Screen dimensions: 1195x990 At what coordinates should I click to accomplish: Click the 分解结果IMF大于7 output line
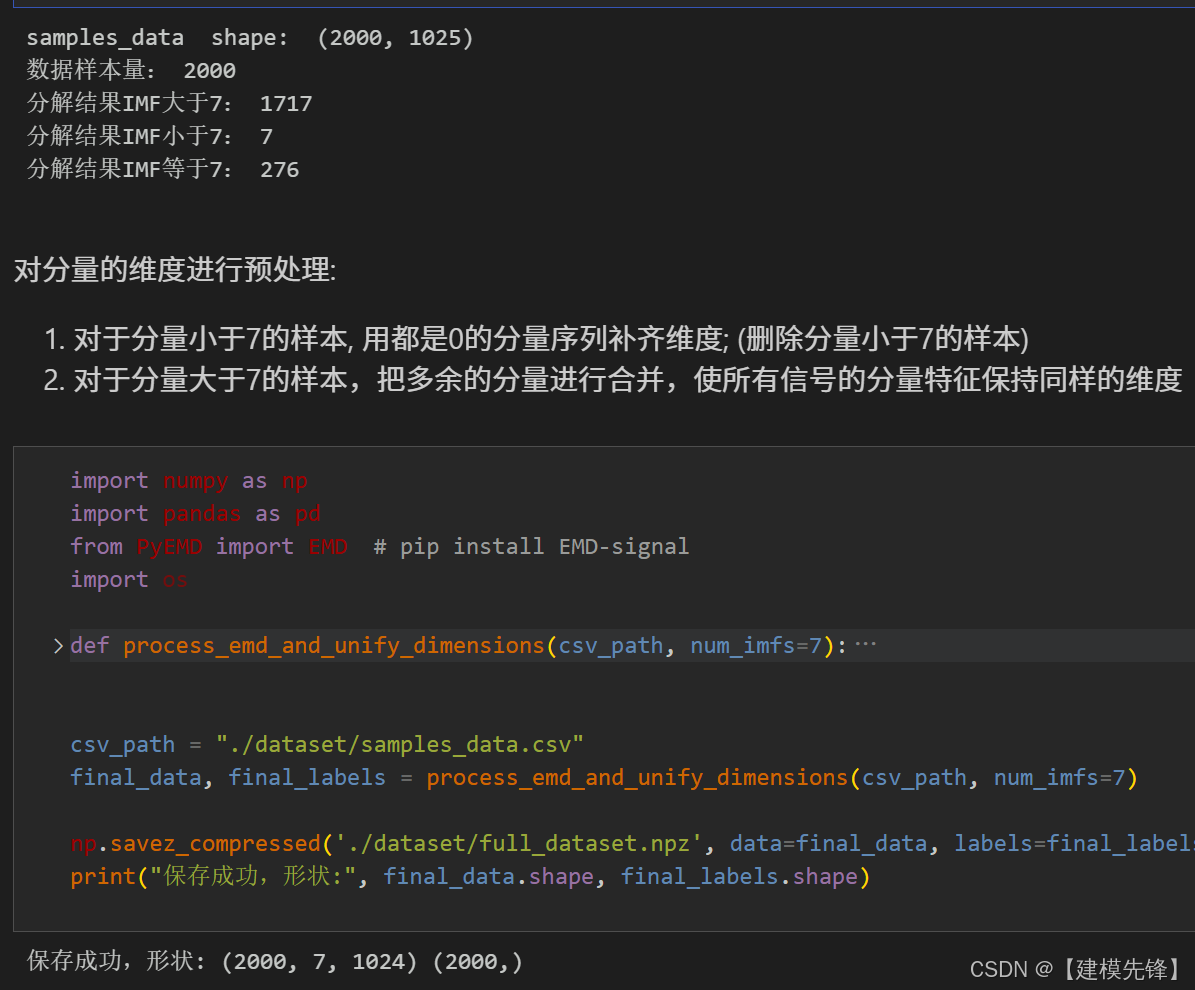[169, 103]
